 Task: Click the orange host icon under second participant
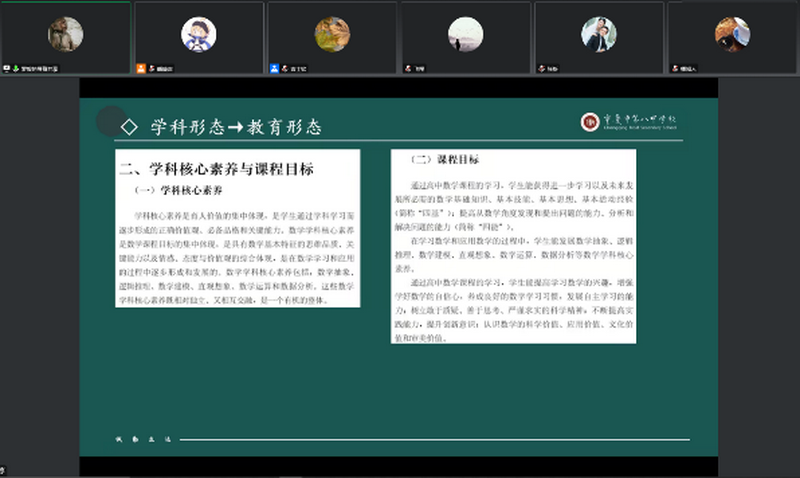coord(141,68)
